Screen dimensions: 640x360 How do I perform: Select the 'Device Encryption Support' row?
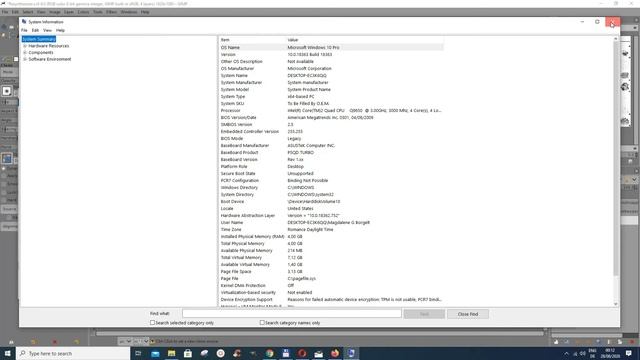[x=331, y=299]
